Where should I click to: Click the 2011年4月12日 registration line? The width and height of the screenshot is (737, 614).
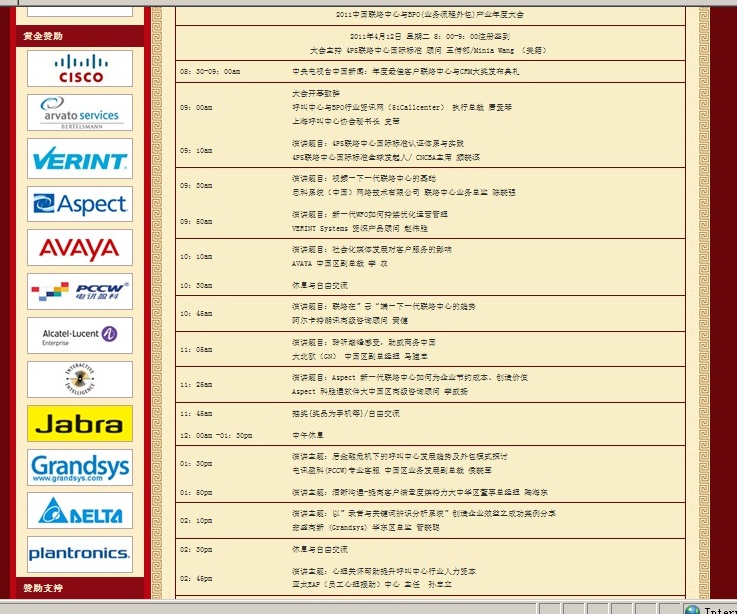(430, 36)
